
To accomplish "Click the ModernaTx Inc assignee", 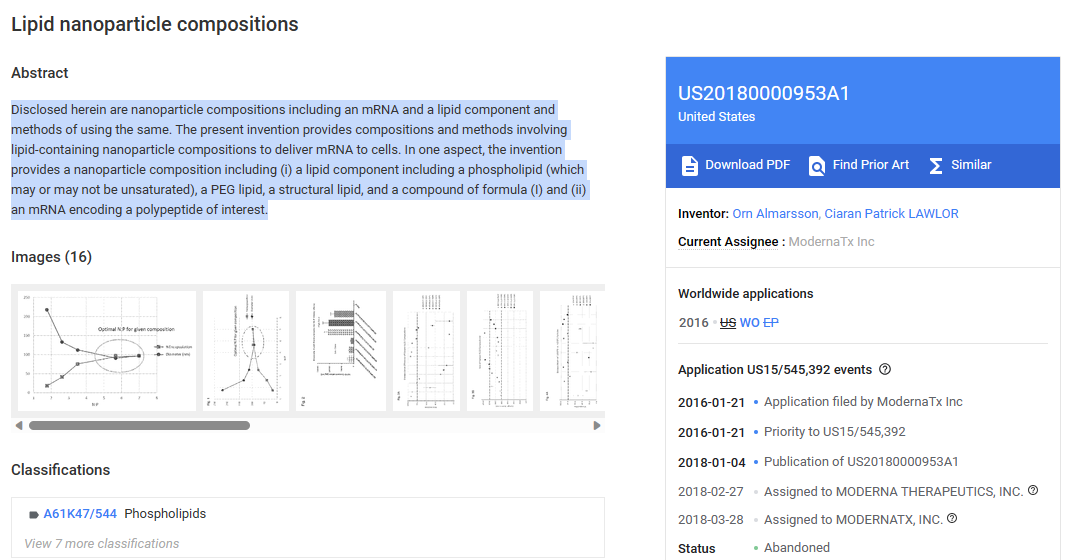I will pos(831,242).
